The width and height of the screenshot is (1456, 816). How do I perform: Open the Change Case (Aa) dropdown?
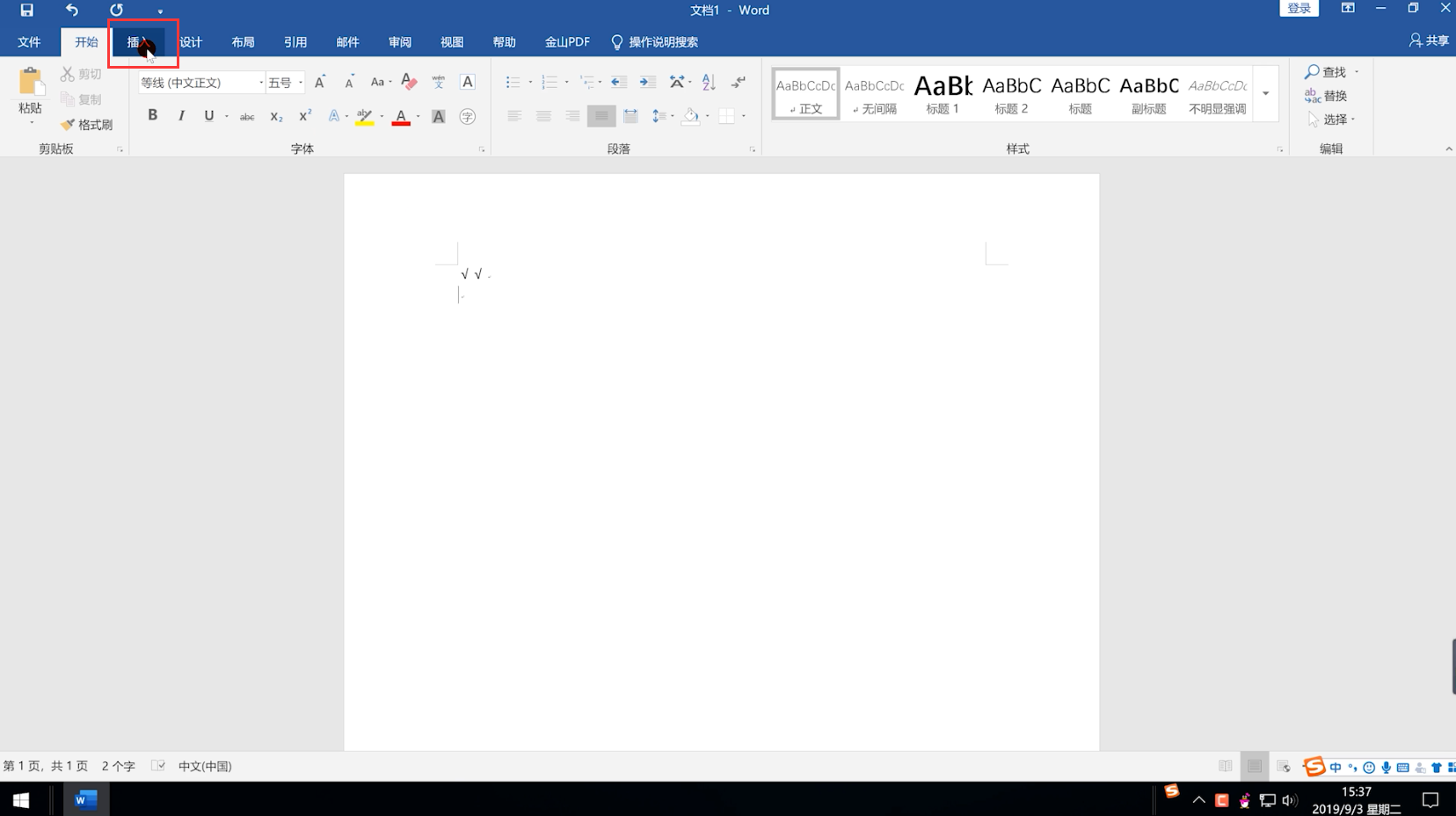[x=380, y=82]
